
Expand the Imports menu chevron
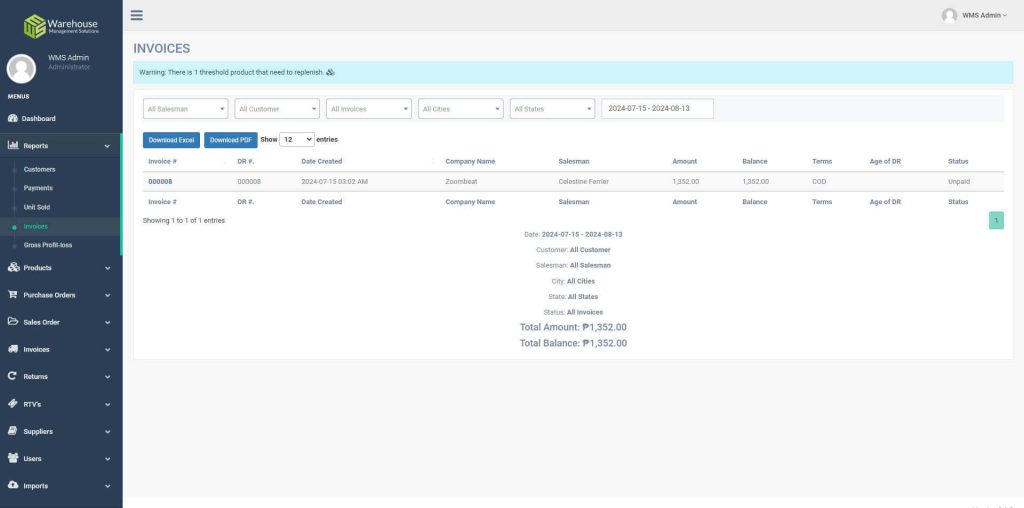tap(107, 486)
